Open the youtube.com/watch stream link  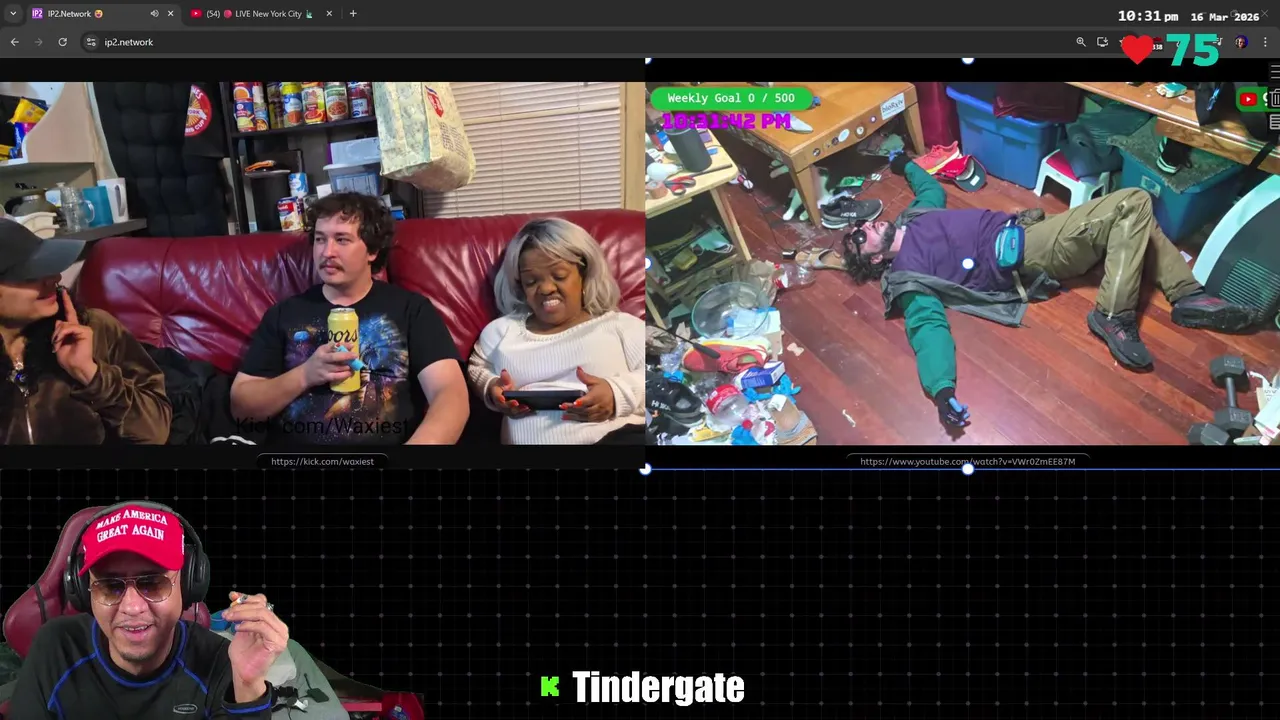click(967, 462)
